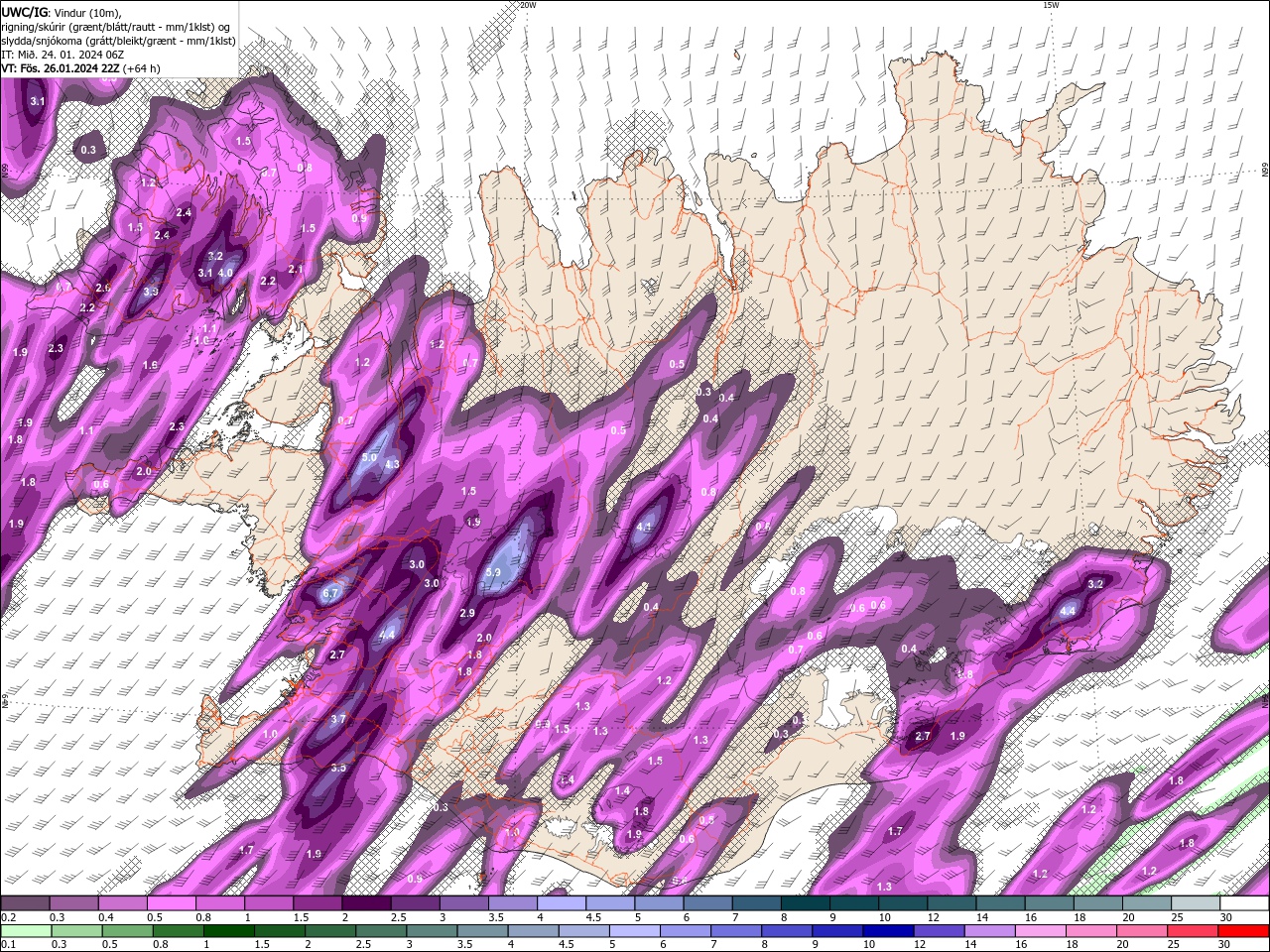Screen dimensions: 1270x952
Task: Click the 2.9 precipitation value on the map
Action: 467,614
